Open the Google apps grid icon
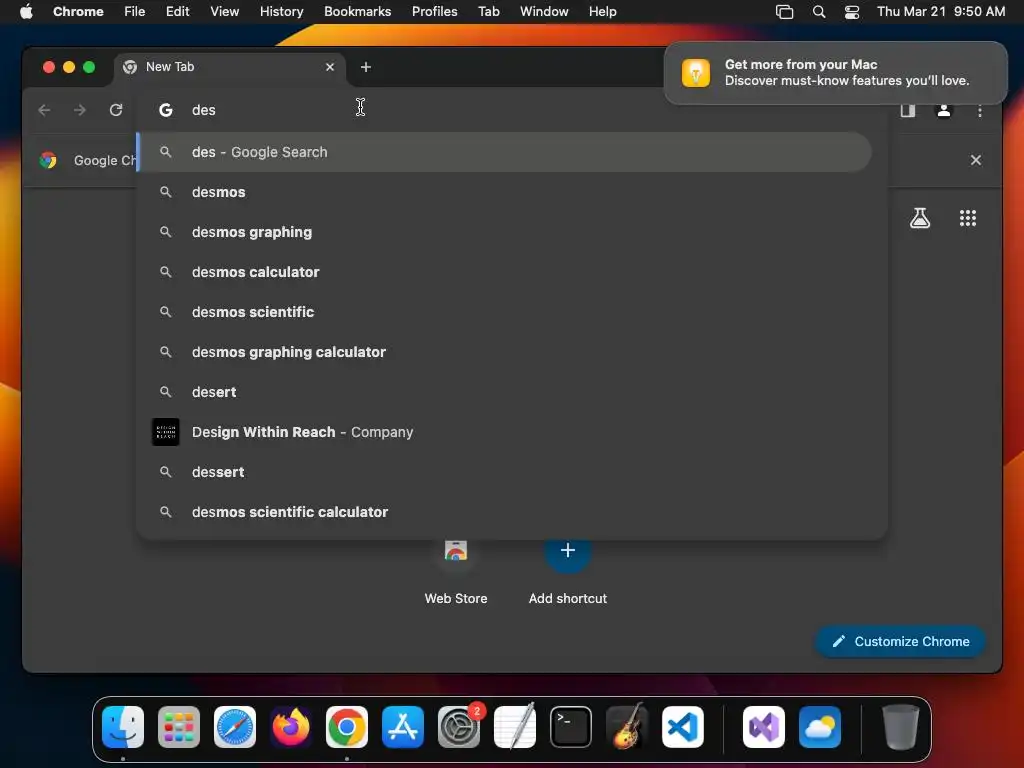Screen dimensions: 1024x768 (968, 218)
